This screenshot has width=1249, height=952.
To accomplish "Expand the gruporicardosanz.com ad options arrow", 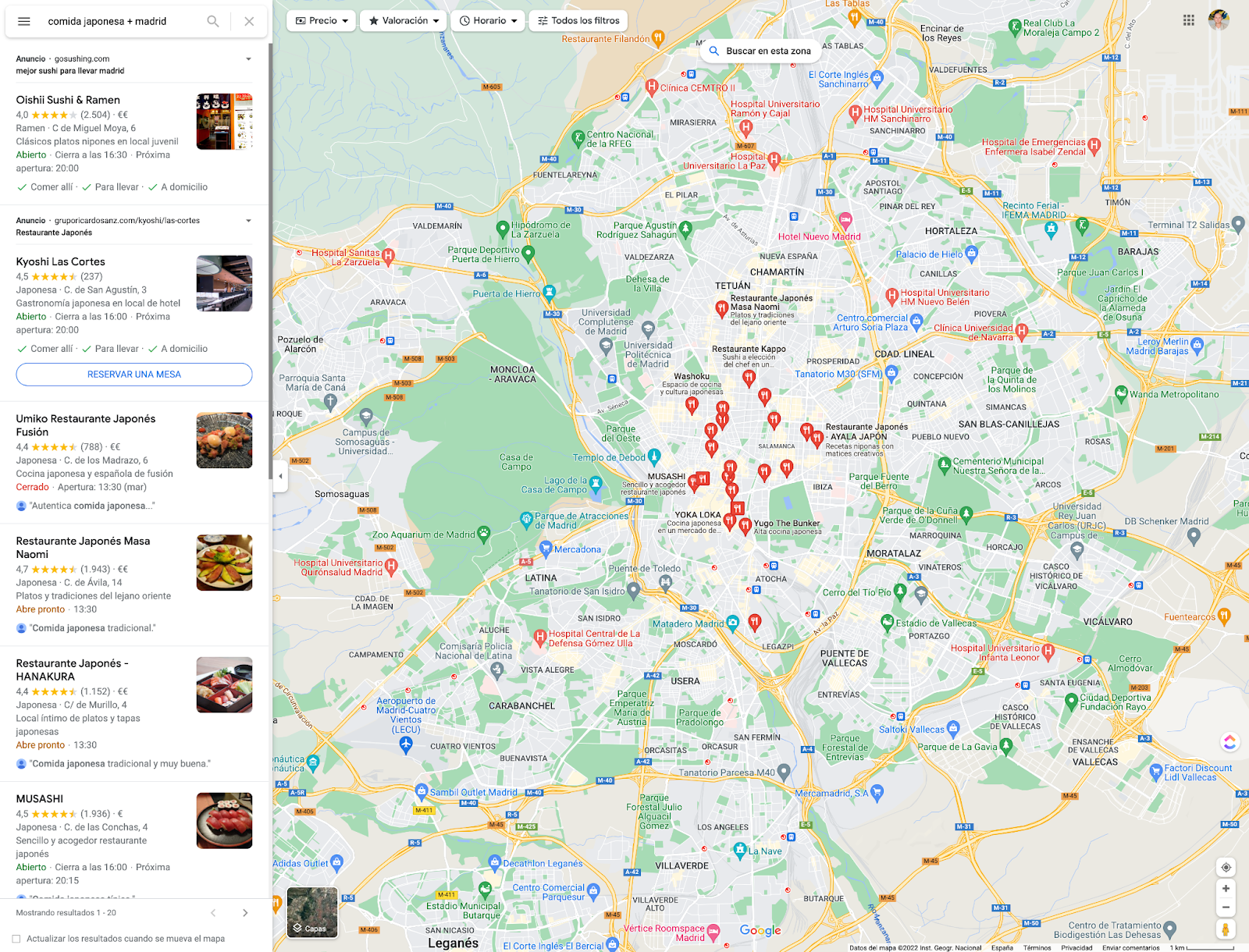I will click(x=249, y=221).
